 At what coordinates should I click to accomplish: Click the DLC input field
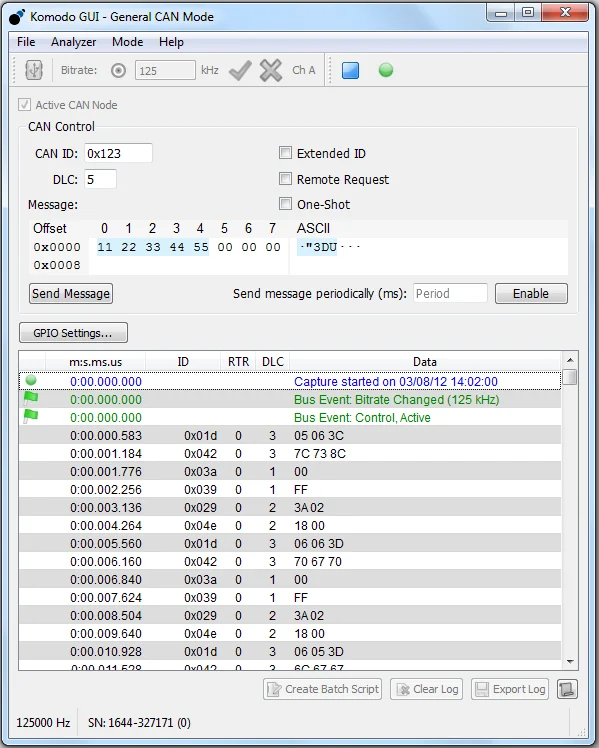100,179
